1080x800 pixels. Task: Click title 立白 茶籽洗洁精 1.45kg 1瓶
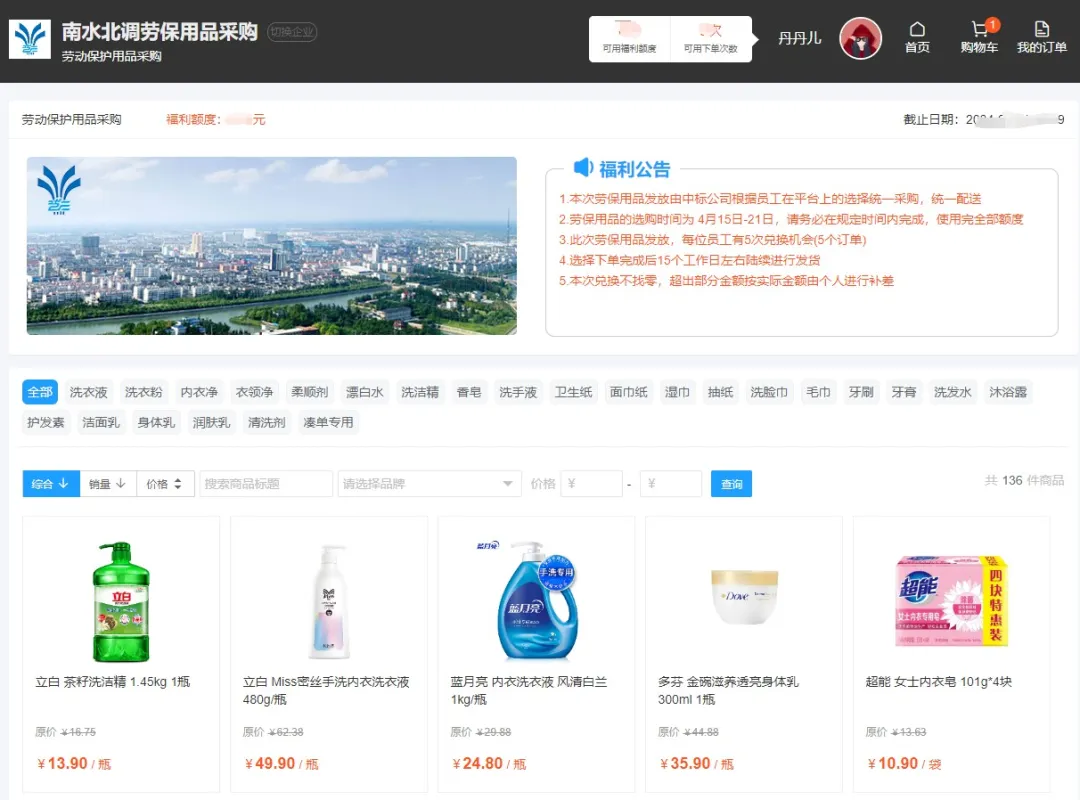click(x=113, y=681)
